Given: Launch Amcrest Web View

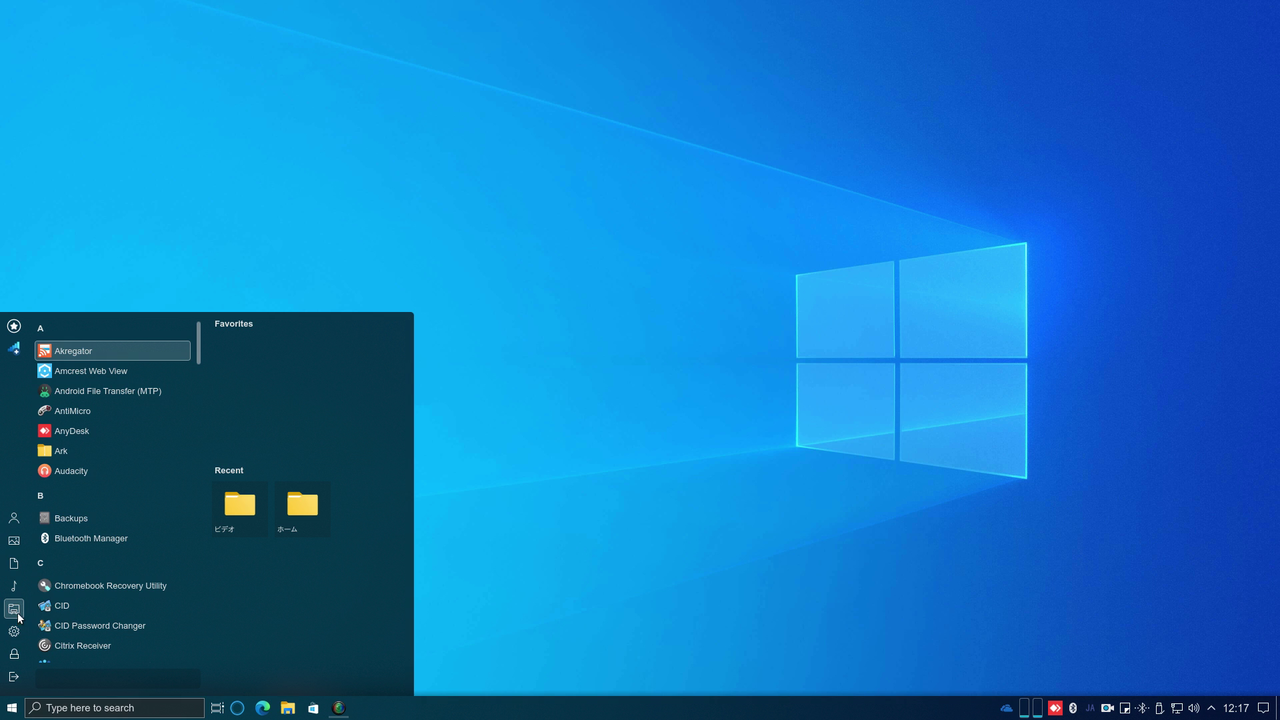Looking at the screenshot, I should (112, 371).
